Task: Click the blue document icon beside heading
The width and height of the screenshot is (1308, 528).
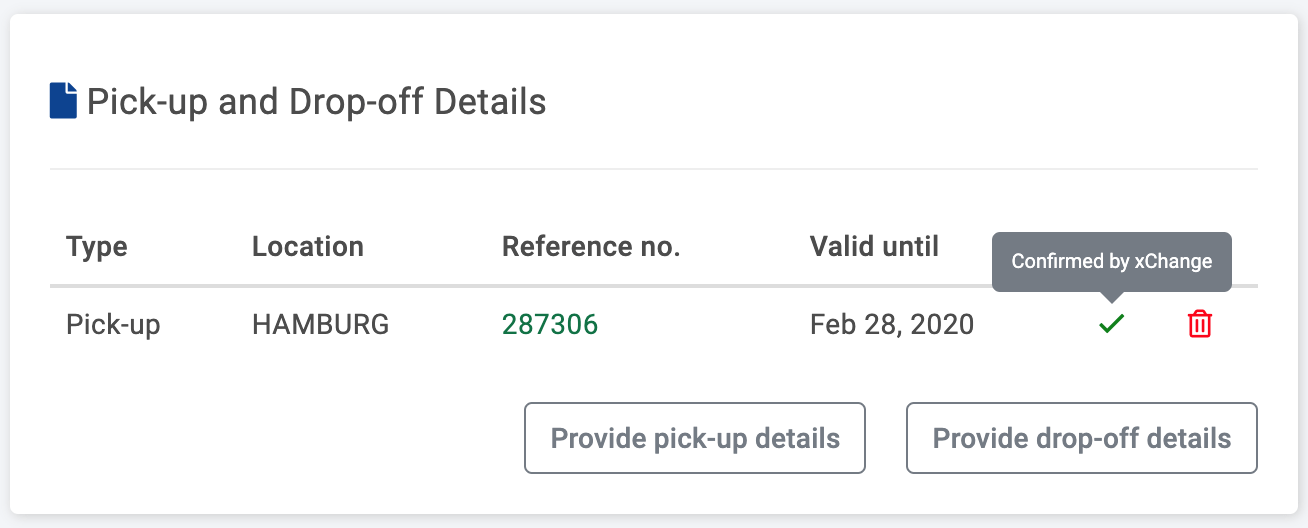Action: [x=63, y=101]
